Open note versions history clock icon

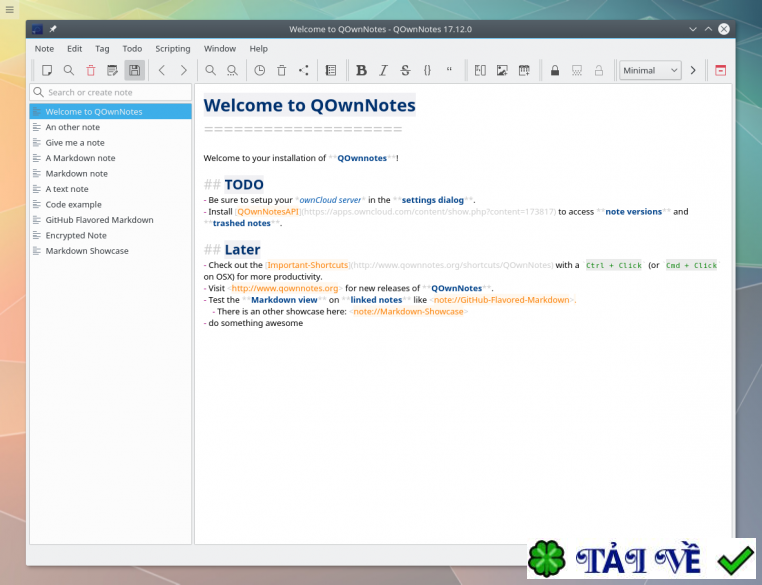tap(260, 71)
